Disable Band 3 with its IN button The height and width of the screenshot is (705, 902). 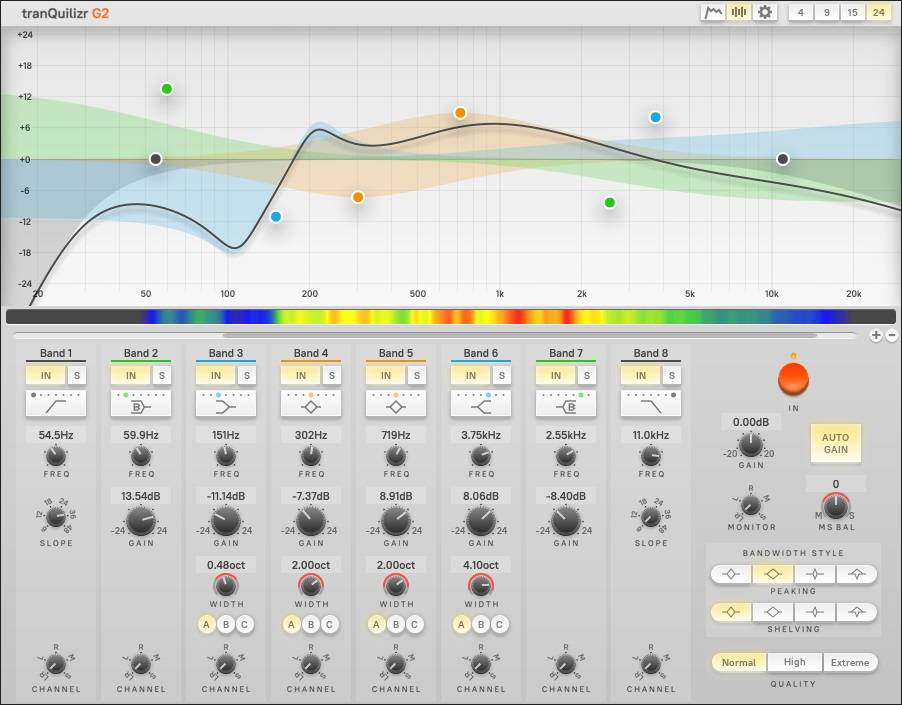215,375
